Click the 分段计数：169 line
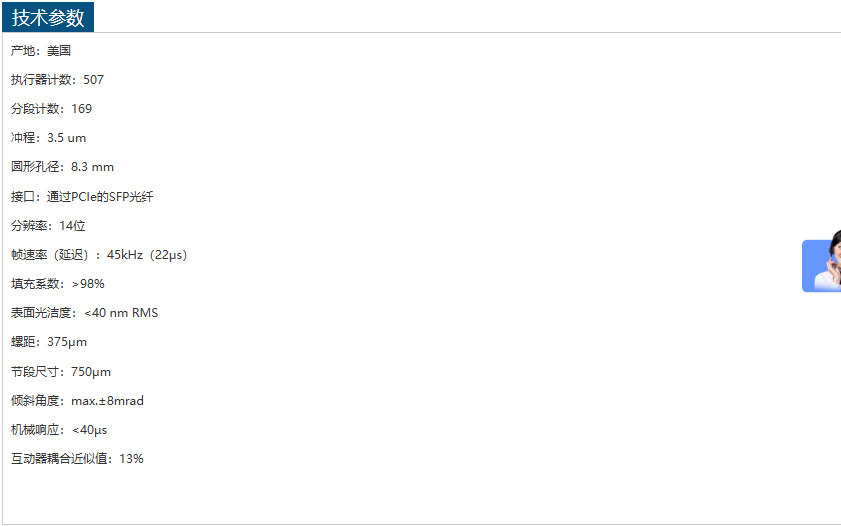Screen dimensions: 841x526 pos(51,109)
